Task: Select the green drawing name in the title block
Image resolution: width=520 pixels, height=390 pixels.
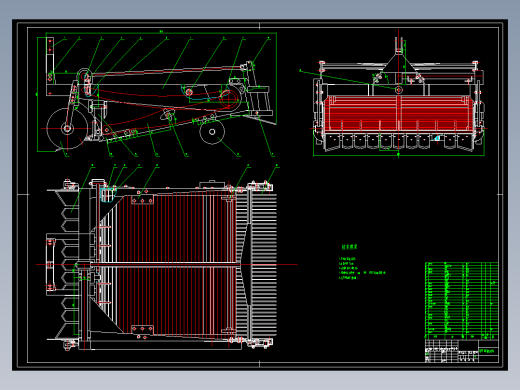Action: 488,351
